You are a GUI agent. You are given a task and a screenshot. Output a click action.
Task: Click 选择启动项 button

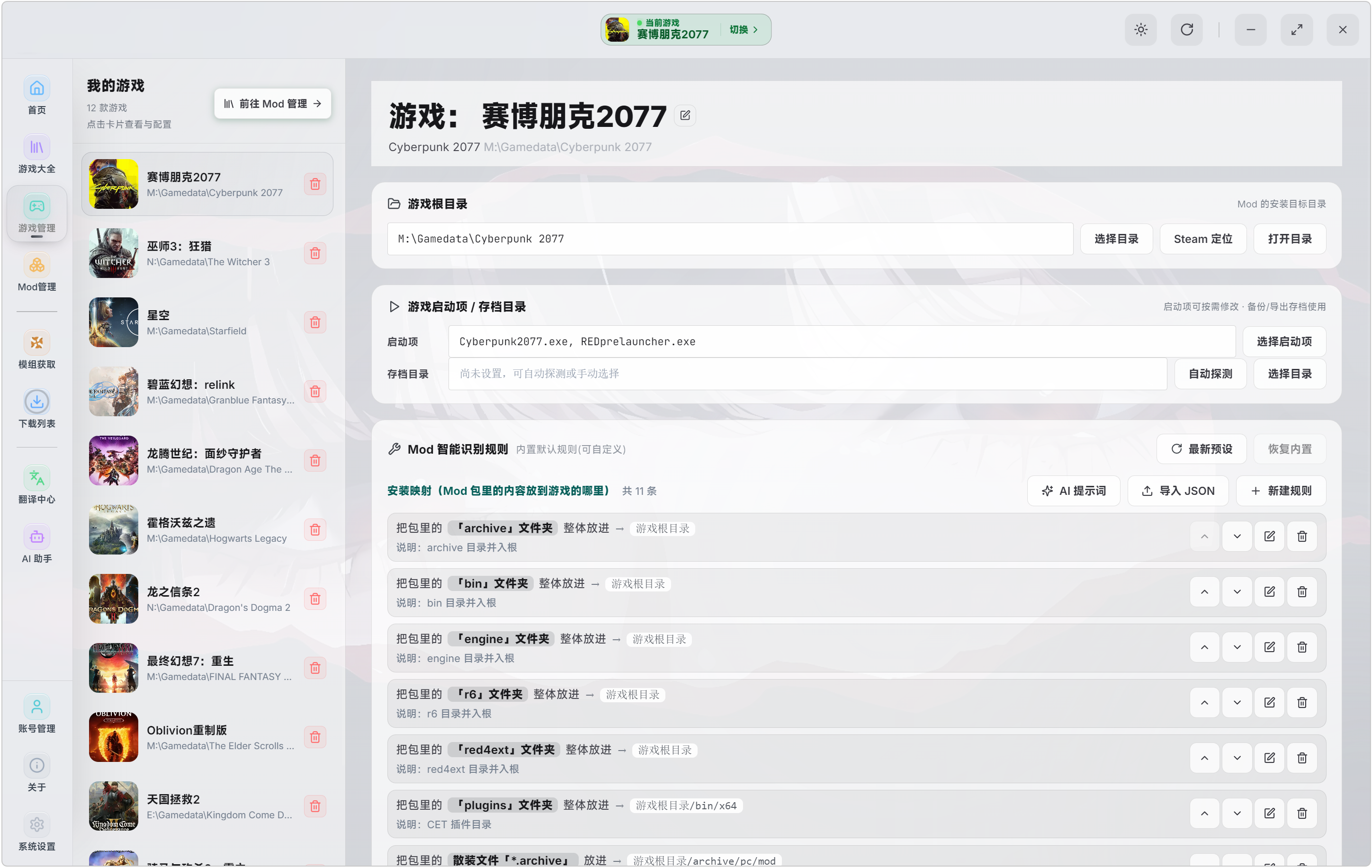point(1285,342)
